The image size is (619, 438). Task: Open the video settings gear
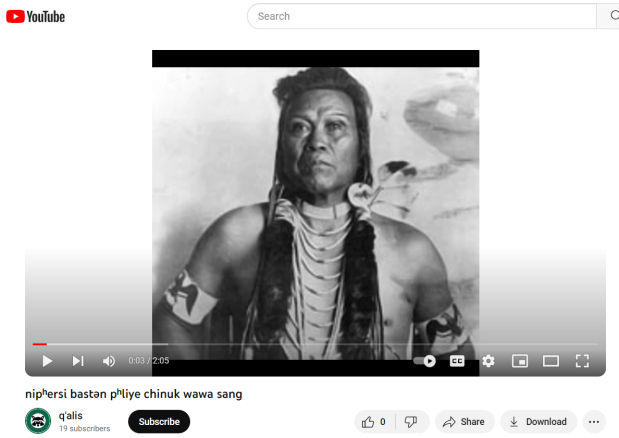[488, 361]
